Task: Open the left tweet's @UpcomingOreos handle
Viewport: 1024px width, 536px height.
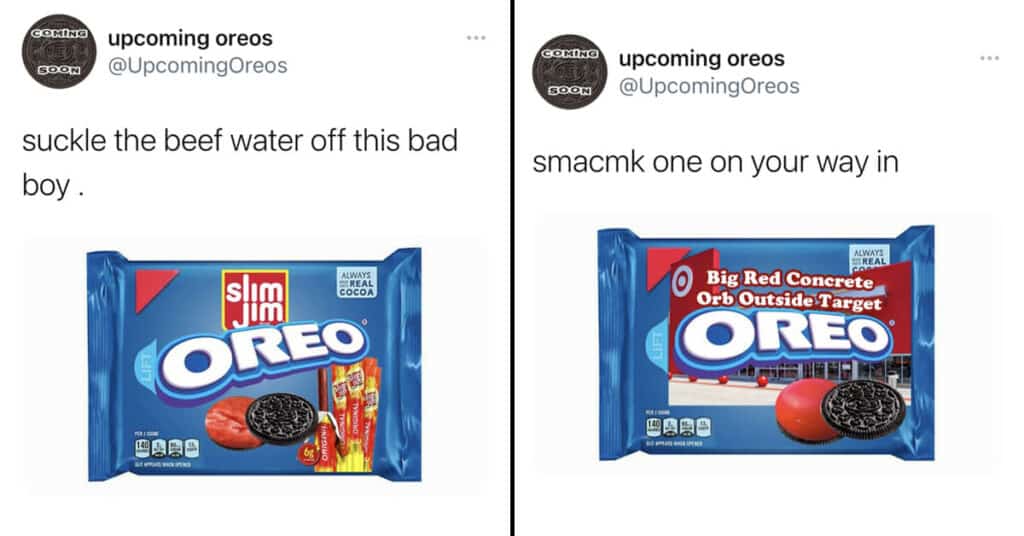Action: point(197,66)
